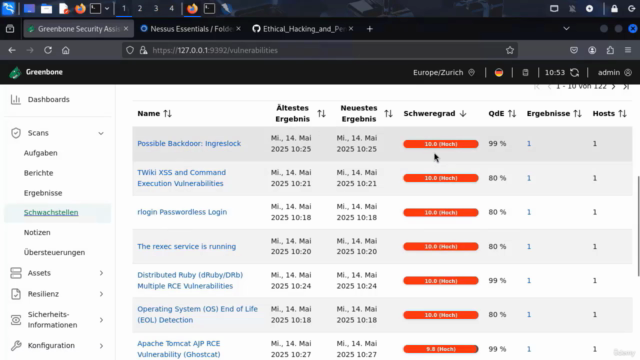Reload the page in Firefox
The width and height of the screenshot is (640, 360).
tap(48, 50)
